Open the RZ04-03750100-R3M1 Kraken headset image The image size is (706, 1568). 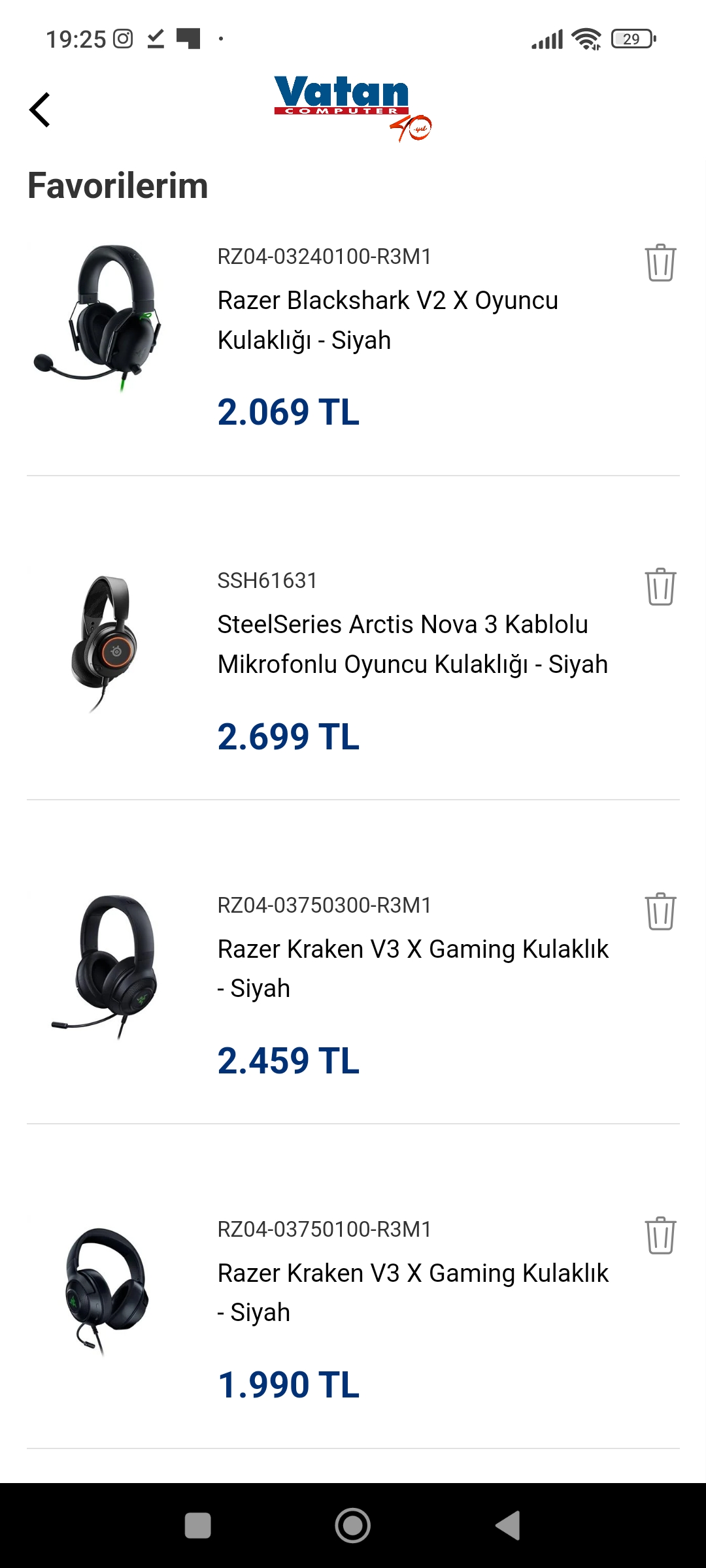click(x=105, y=1291)
